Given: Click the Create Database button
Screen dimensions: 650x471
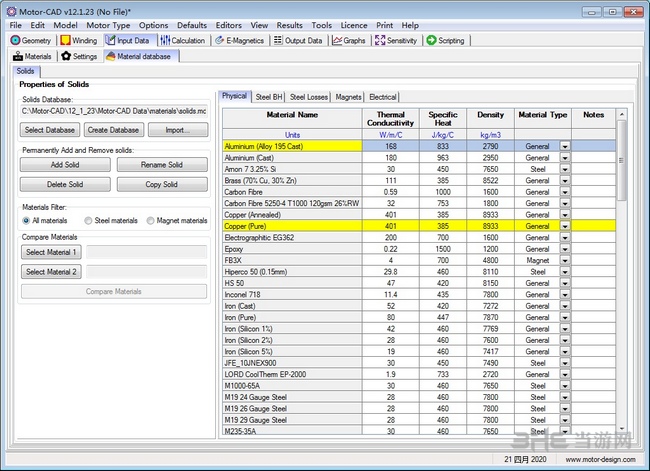Looking at the screenshot, I should [x=114, y=130].
